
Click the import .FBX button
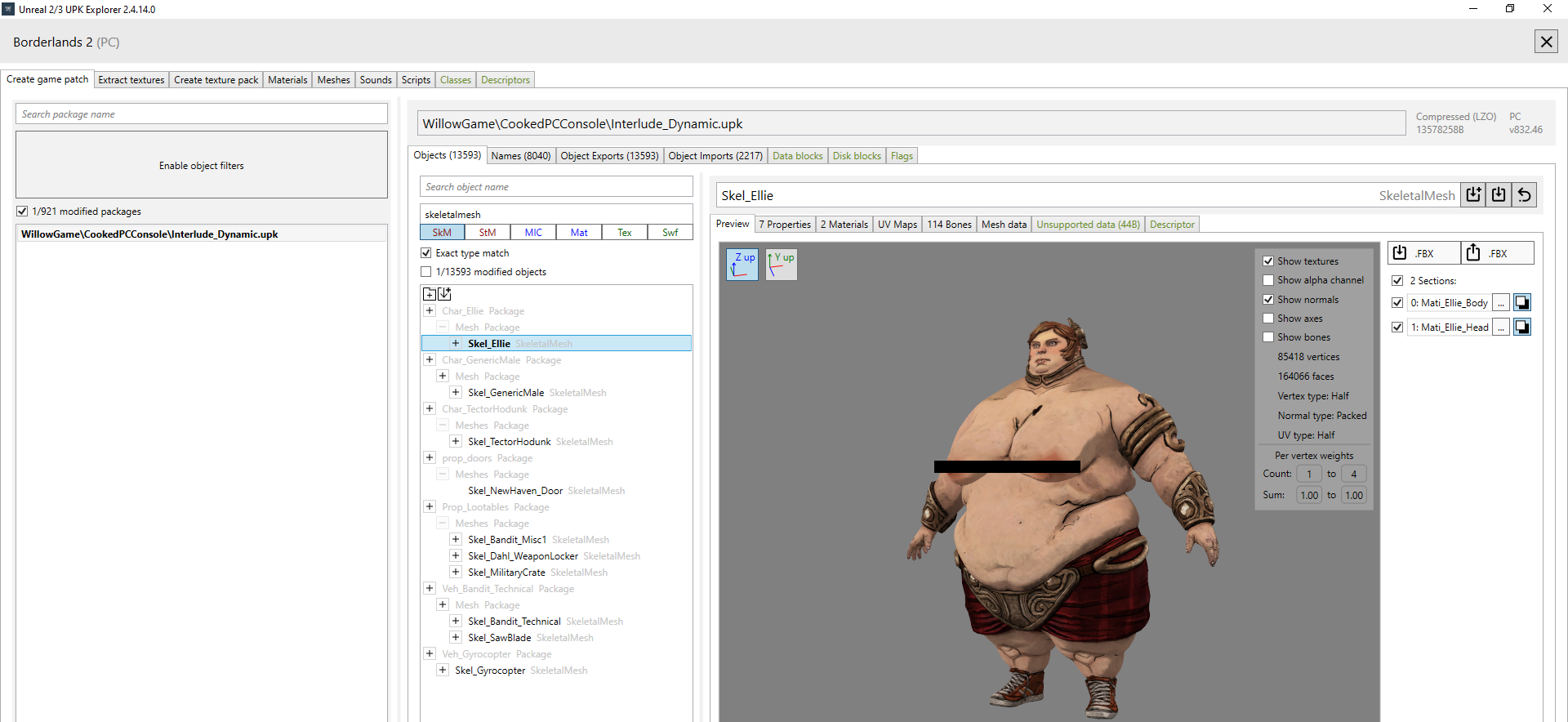click(x=1423, y=253)
